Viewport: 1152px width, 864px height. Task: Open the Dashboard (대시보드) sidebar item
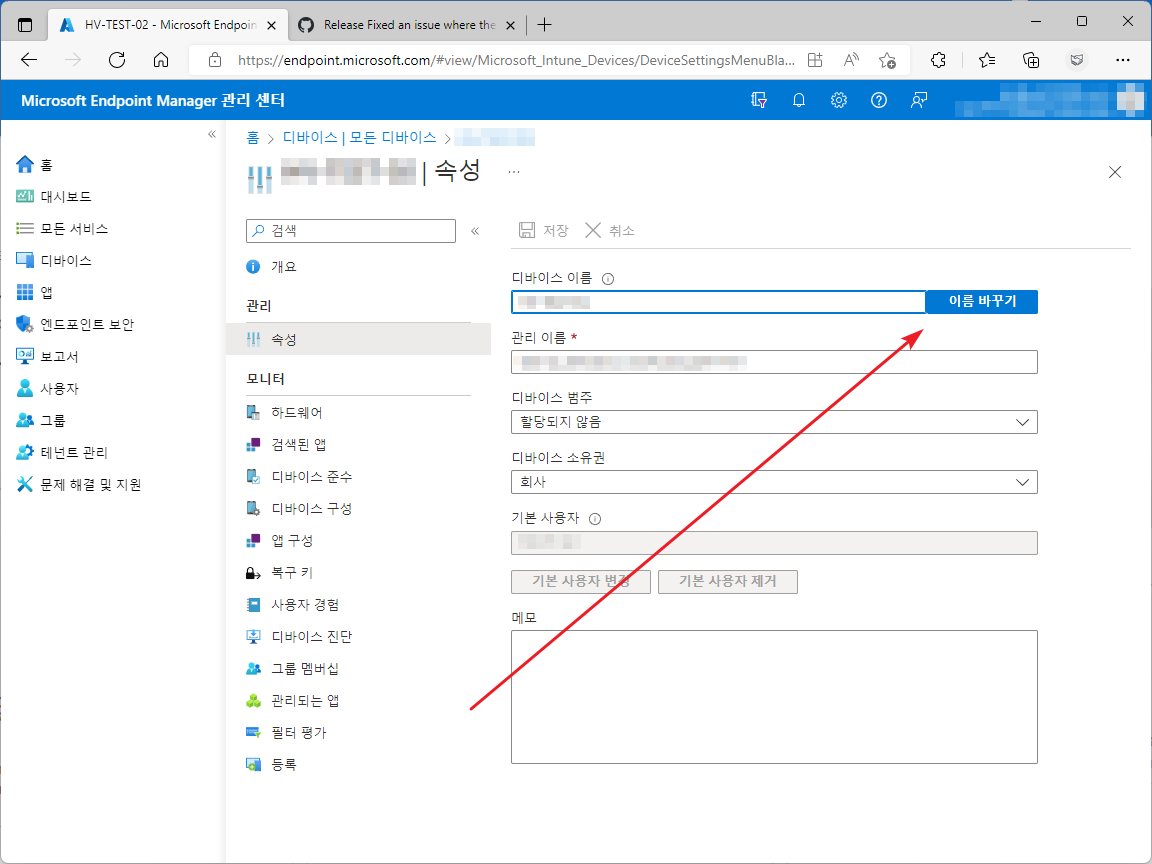(x=54, y=196)
